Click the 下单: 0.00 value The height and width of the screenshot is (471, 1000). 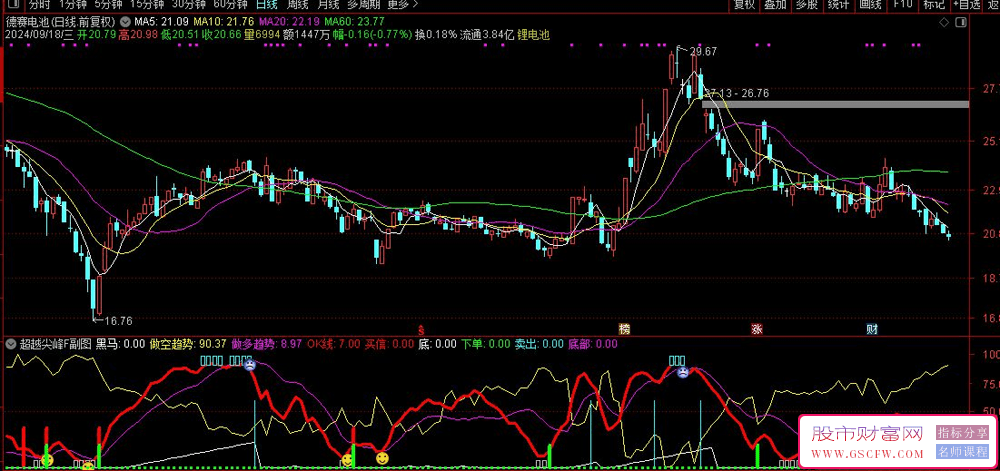[x=486, y=344]
